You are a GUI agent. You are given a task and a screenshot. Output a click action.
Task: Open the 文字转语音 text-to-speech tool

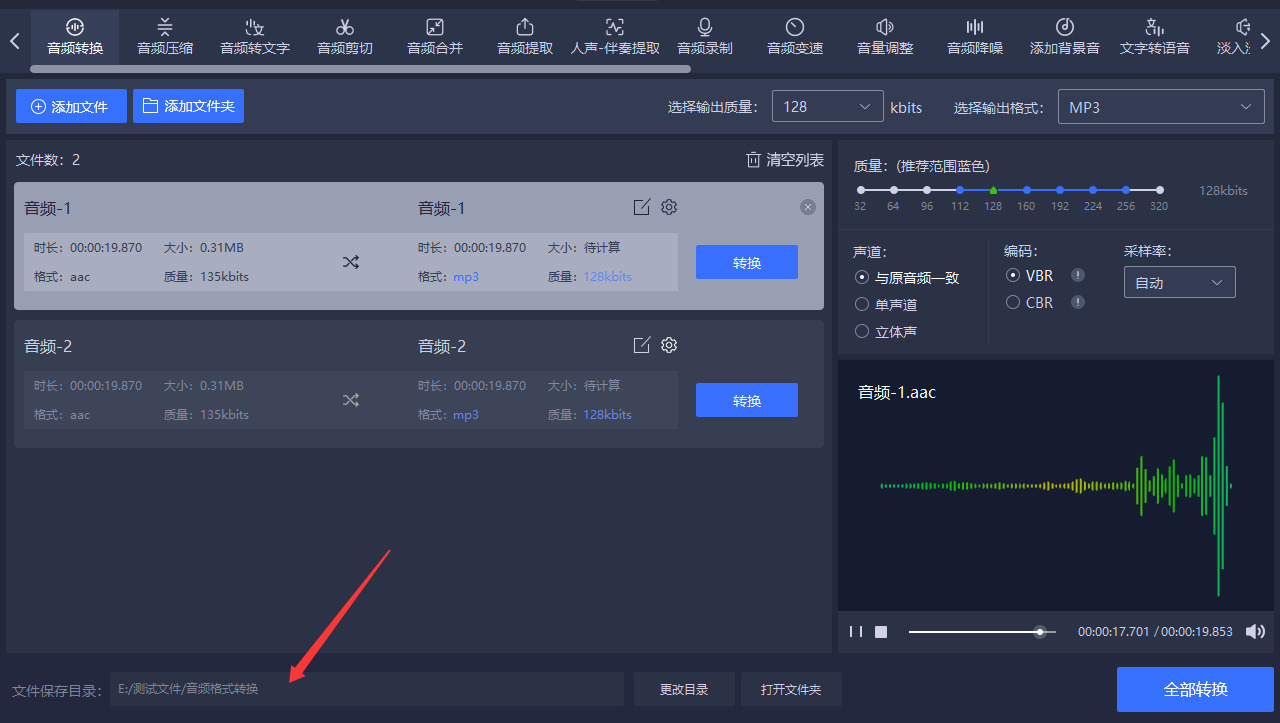[x=1155, y=36]
